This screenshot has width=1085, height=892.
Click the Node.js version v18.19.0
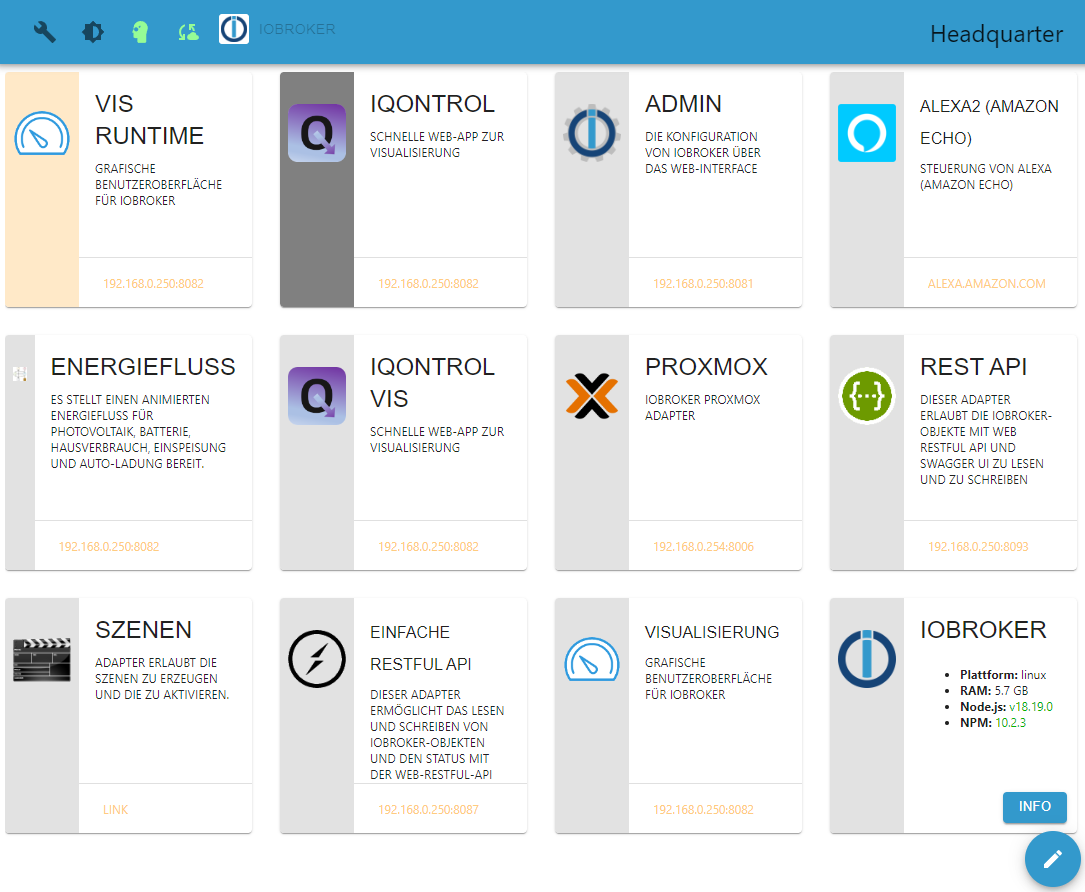coord(1031,707)
